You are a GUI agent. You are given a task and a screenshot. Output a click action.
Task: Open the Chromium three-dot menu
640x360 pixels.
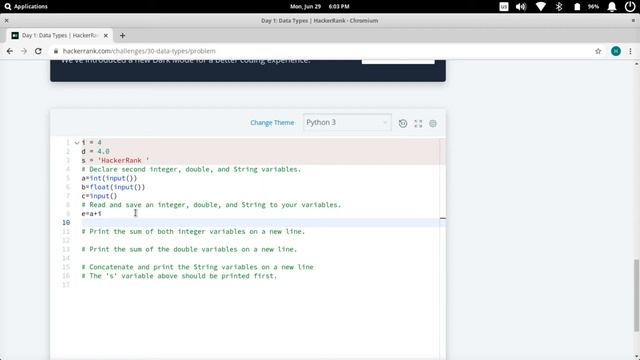tap(630, 51)
